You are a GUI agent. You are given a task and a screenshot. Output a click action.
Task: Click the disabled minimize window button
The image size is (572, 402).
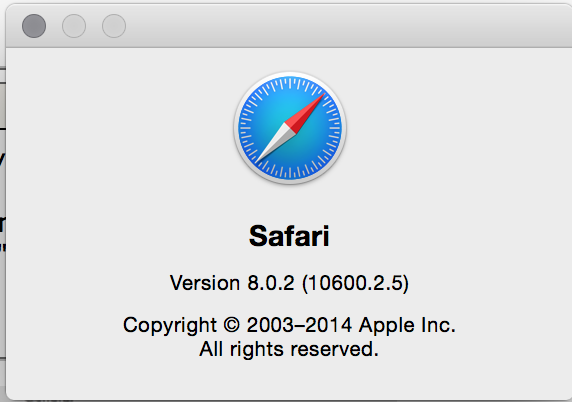74,26
